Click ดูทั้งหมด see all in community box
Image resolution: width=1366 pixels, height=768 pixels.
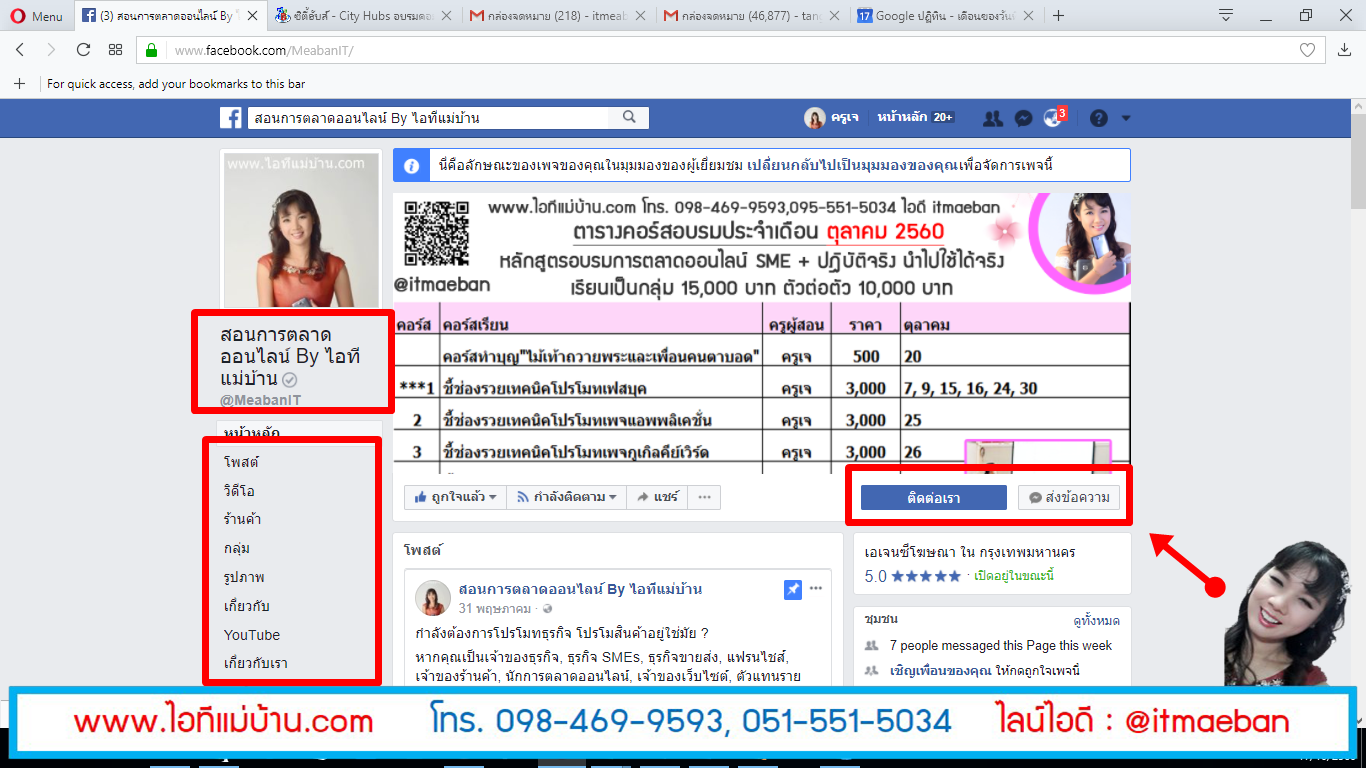coord(1096,621)
